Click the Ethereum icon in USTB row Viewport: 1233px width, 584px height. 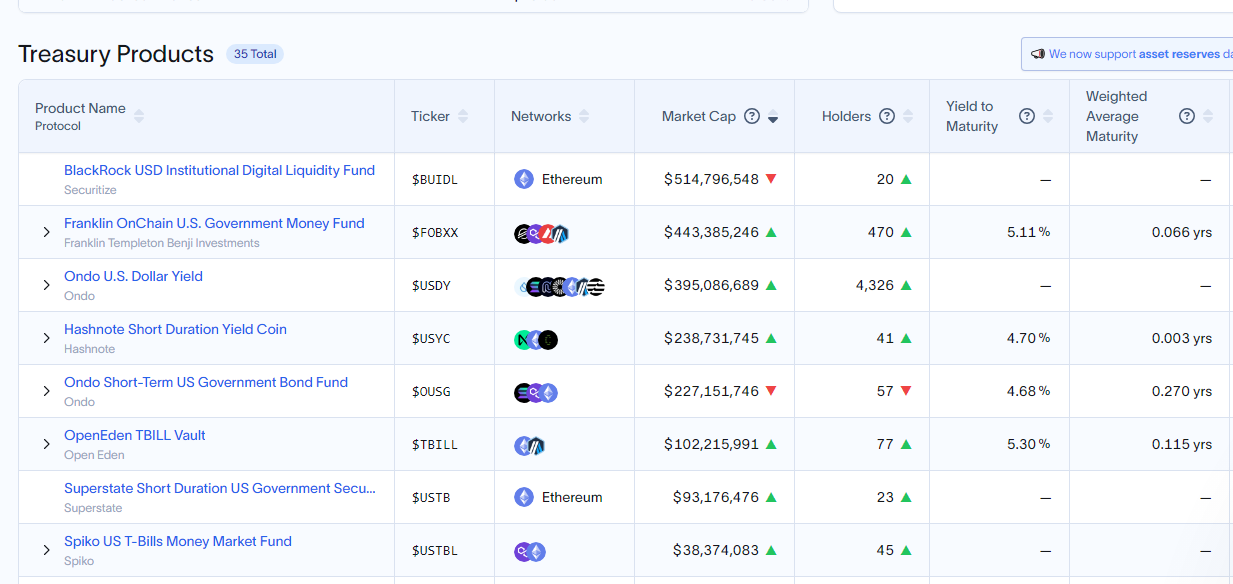coord(524,497)
